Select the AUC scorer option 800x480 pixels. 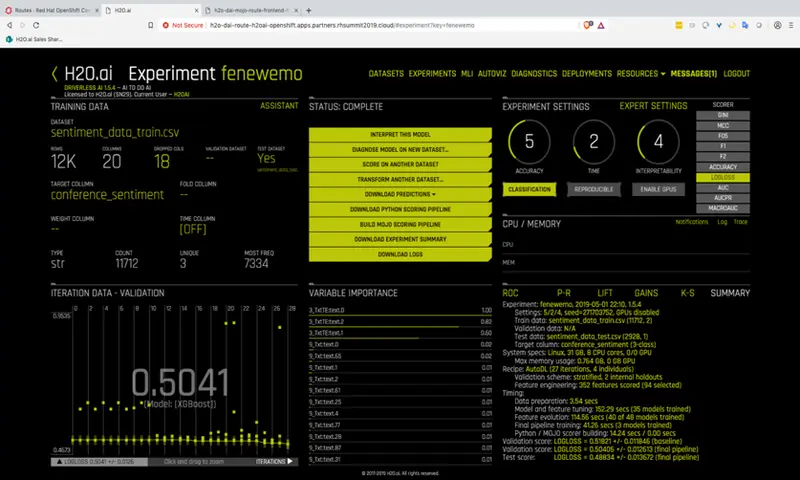tap(723, 188)
